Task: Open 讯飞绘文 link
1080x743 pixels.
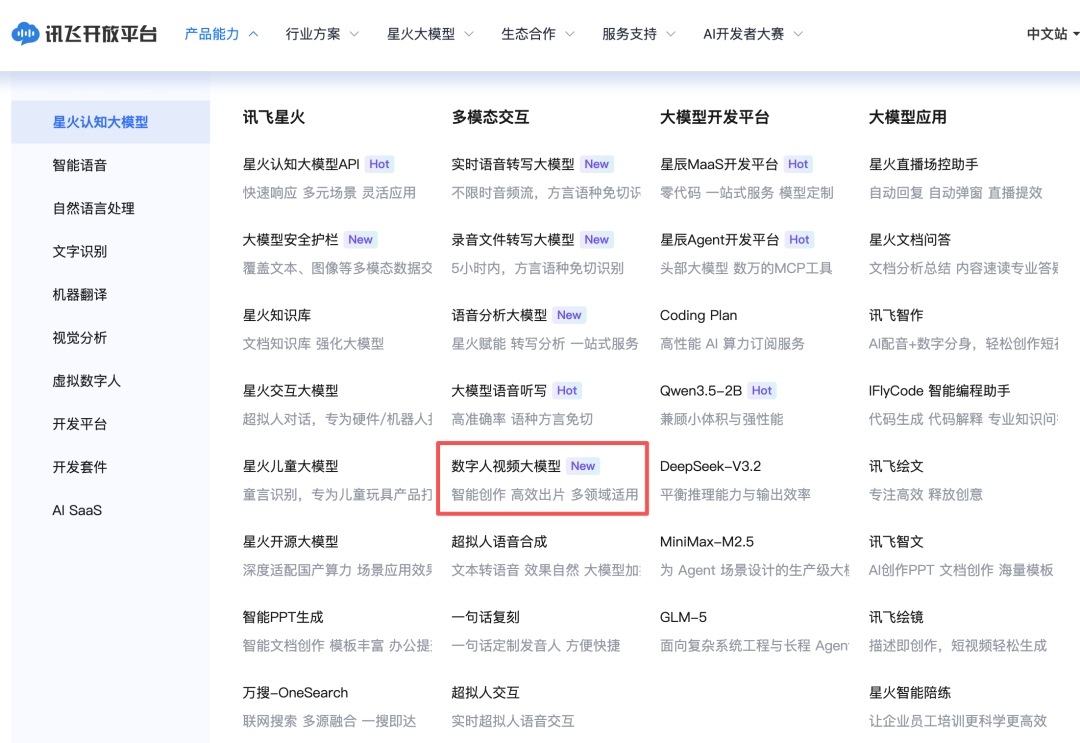Action: pos(895,466)
